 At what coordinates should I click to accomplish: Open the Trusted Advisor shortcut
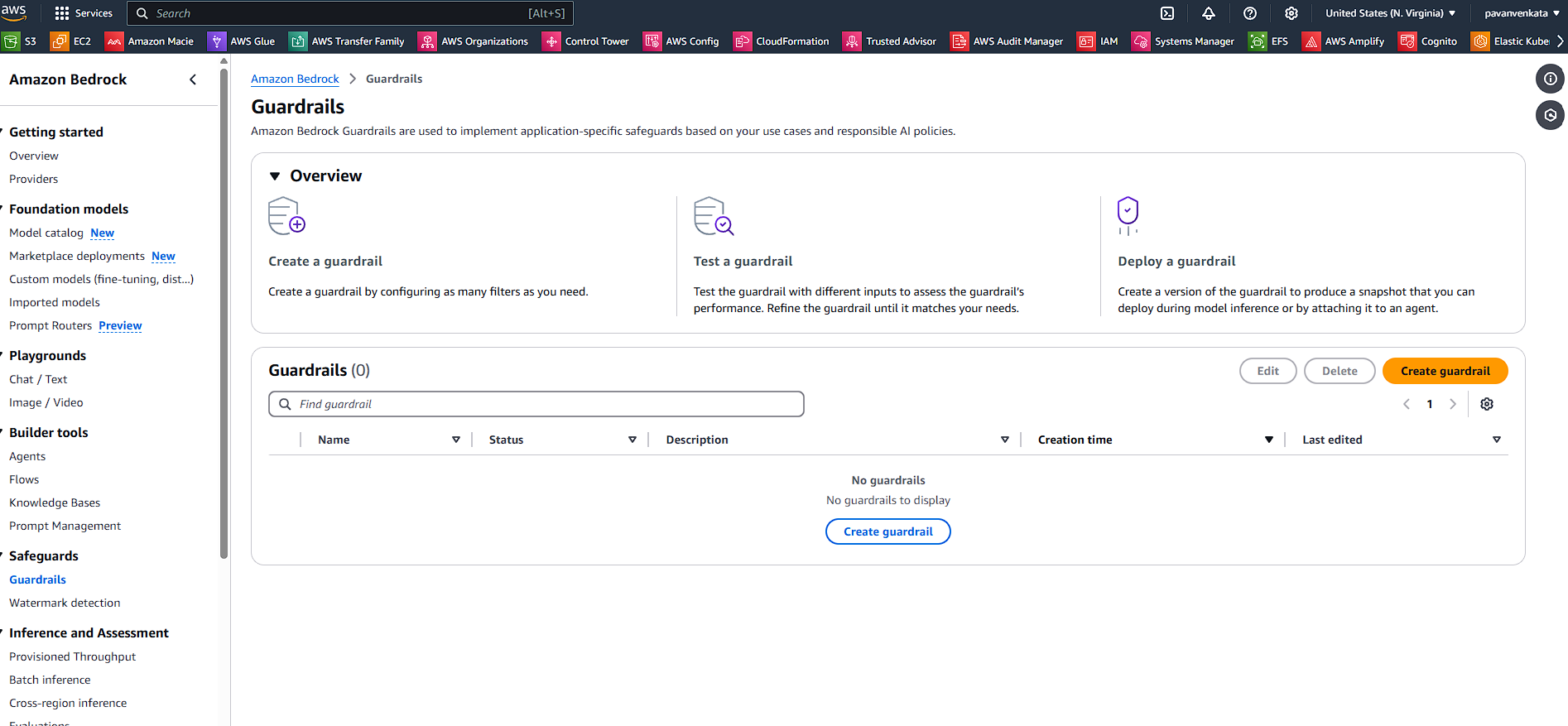[890, 41]
